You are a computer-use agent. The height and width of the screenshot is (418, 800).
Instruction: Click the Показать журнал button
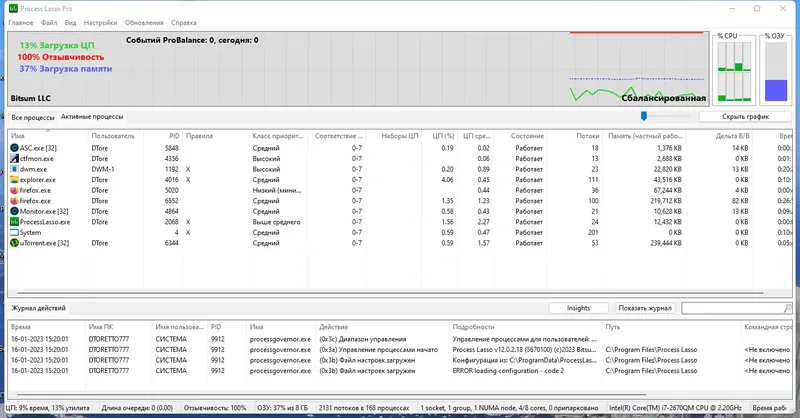pos(646,308)
